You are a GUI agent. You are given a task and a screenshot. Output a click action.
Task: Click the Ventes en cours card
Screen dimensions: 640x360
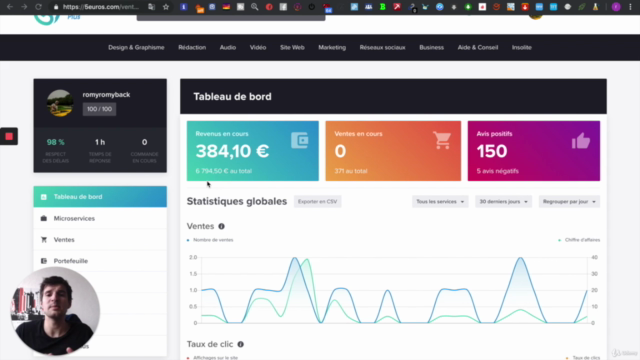pyautogui.click(x=393, y=151)
